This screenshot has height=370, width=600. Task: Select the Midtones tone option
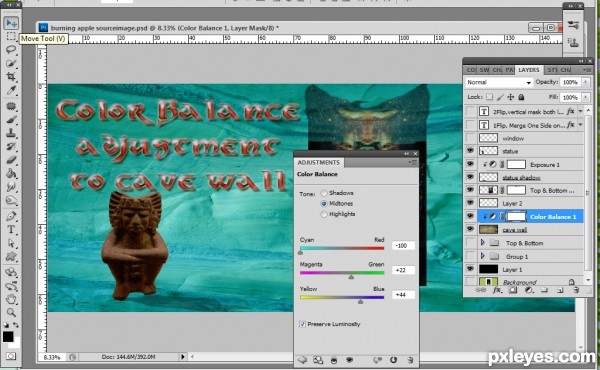click(x=324, y=204)
